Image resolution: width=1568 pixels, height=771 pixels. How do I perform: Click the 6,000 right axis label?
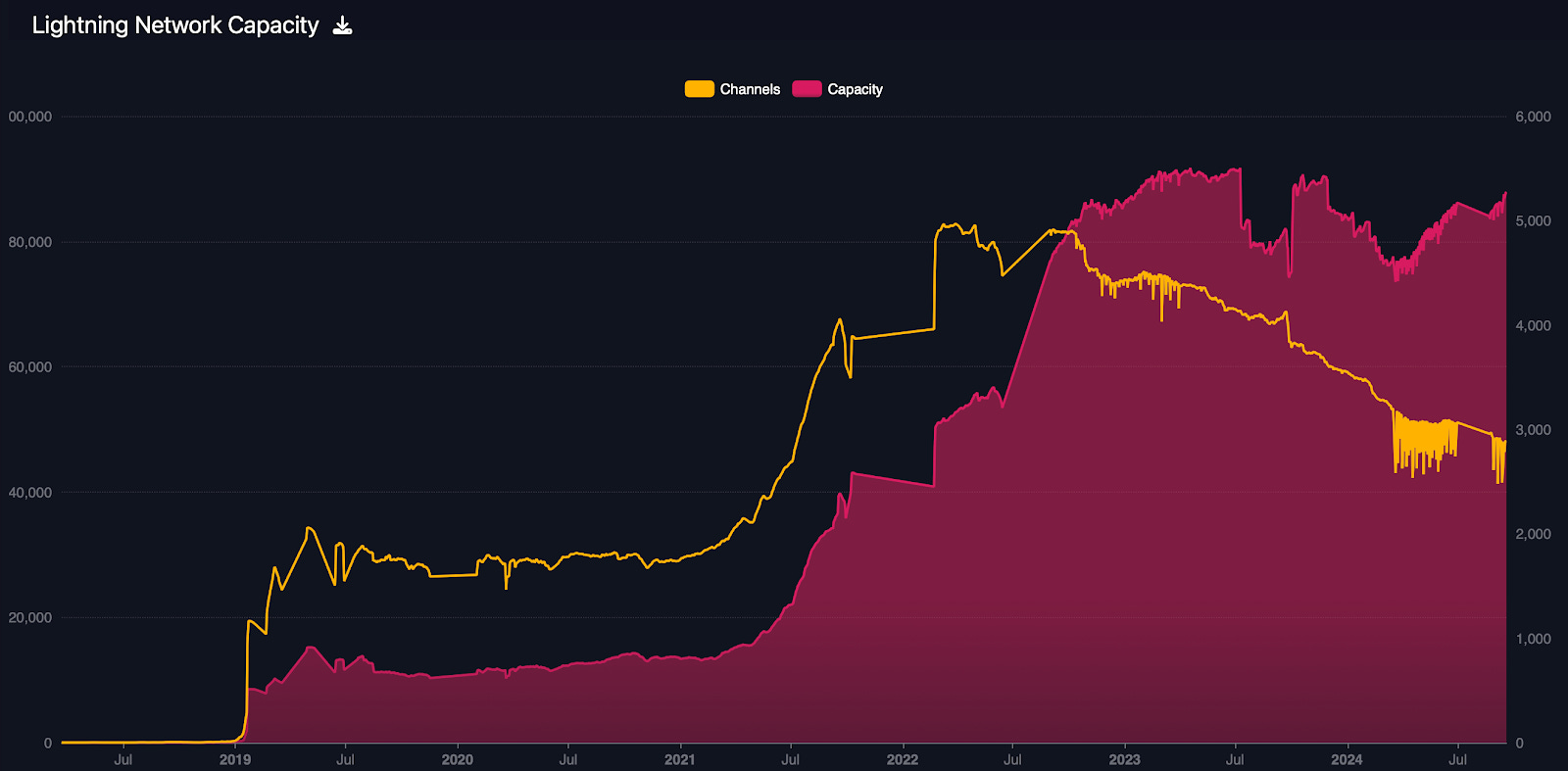tap(1534, 117)
